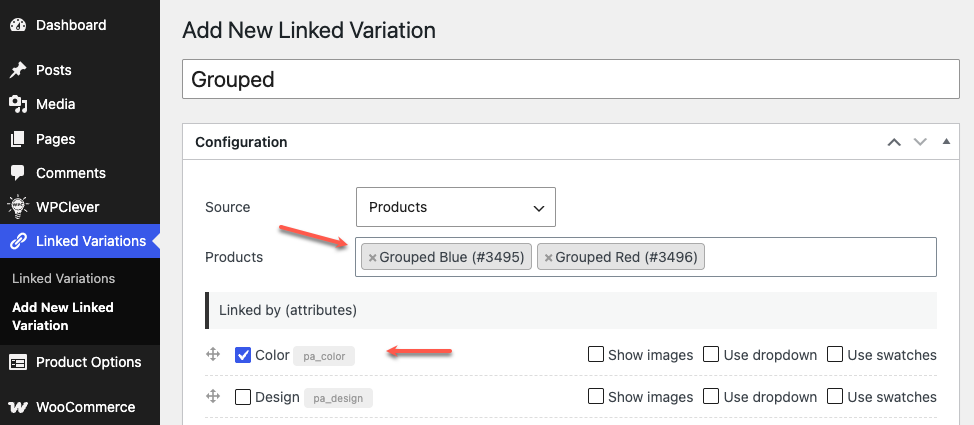Click the pa_design attribute slug
Image resolution: width=974 pixels, height=425 pixels.
pos(338,398)
